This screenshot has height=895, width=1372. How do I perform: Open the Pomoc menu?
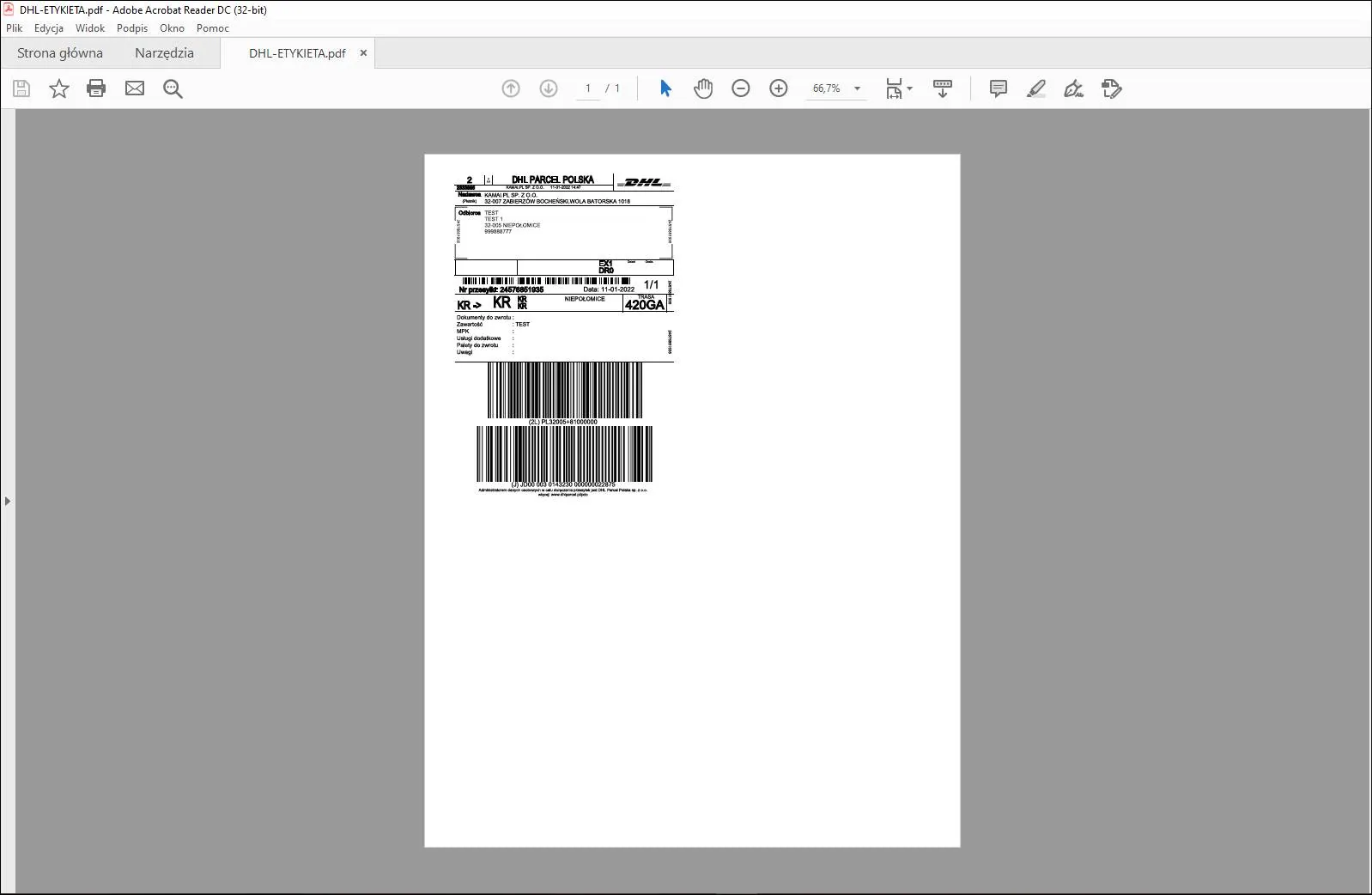(213, 28)
